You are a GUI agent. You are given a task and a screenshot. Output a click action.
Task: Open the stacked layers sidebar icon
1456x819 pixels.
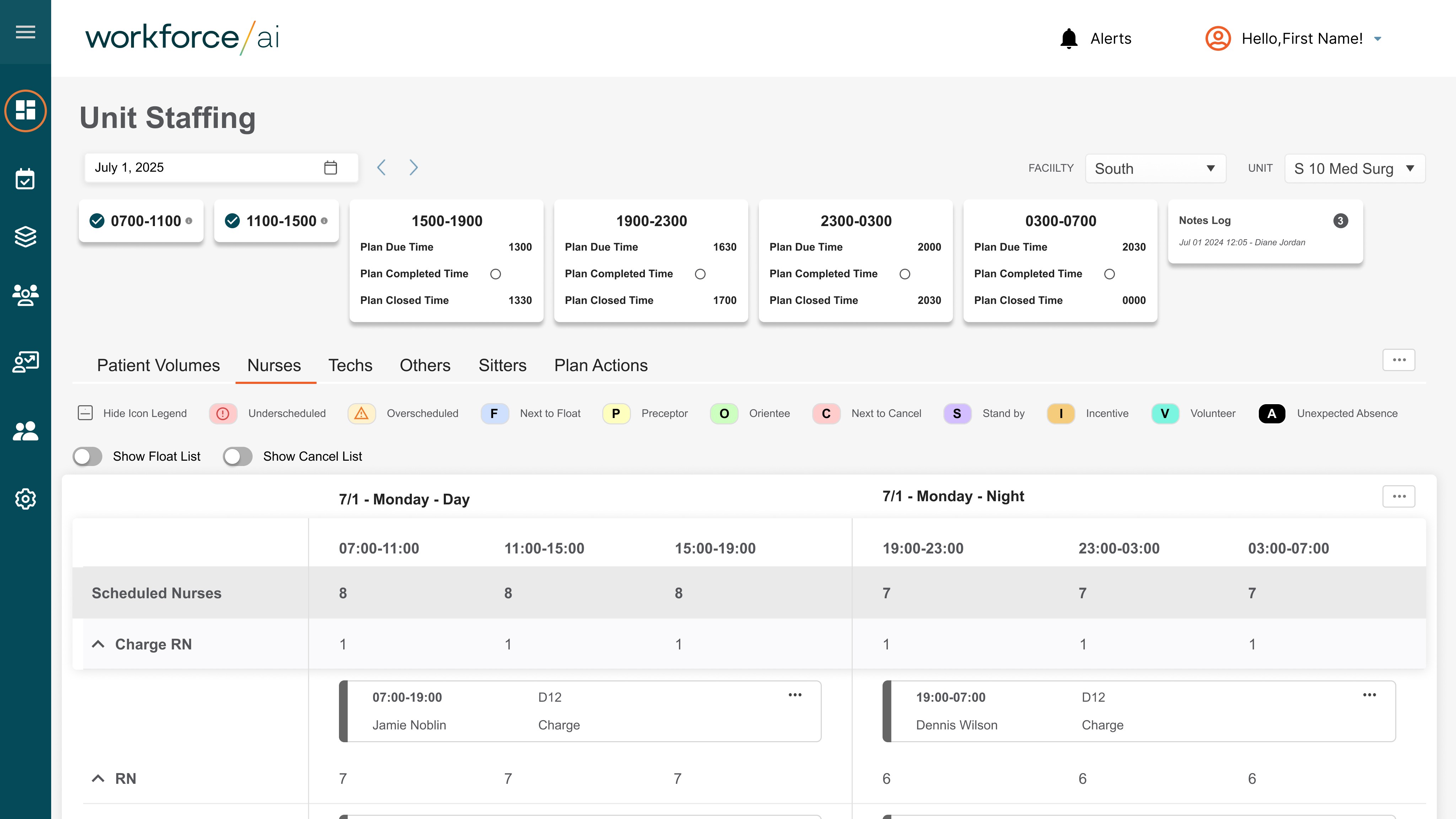point(26,236)
